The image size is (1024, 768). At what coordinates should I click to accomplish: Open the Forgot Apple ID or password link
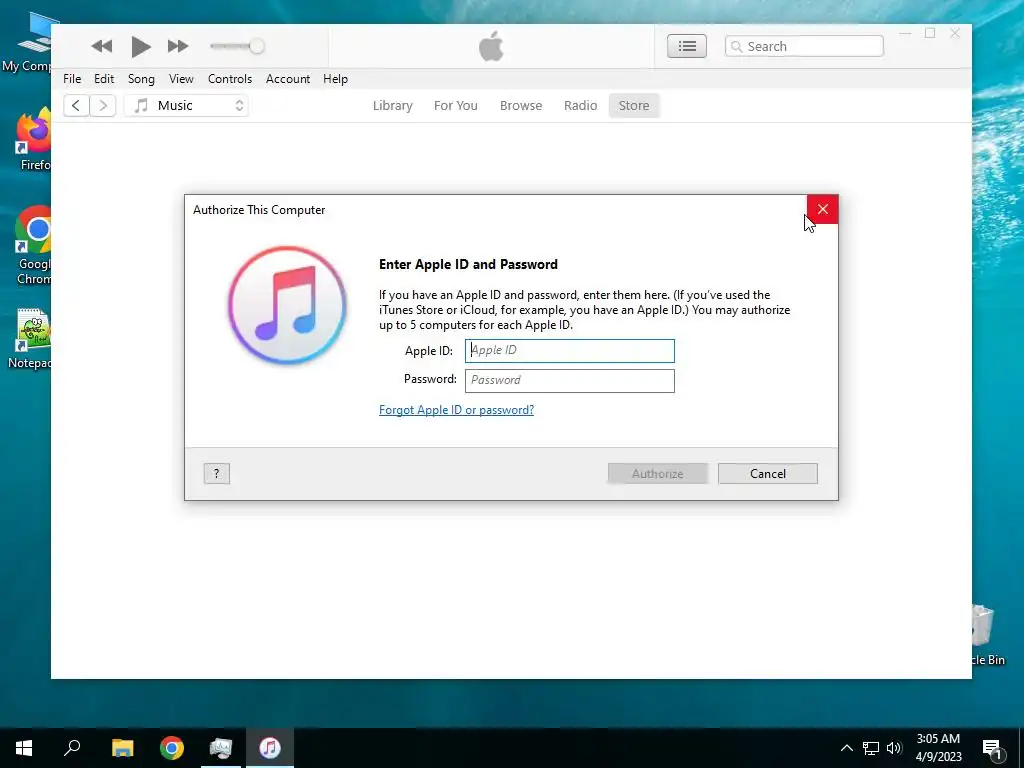tap(456, 409)
